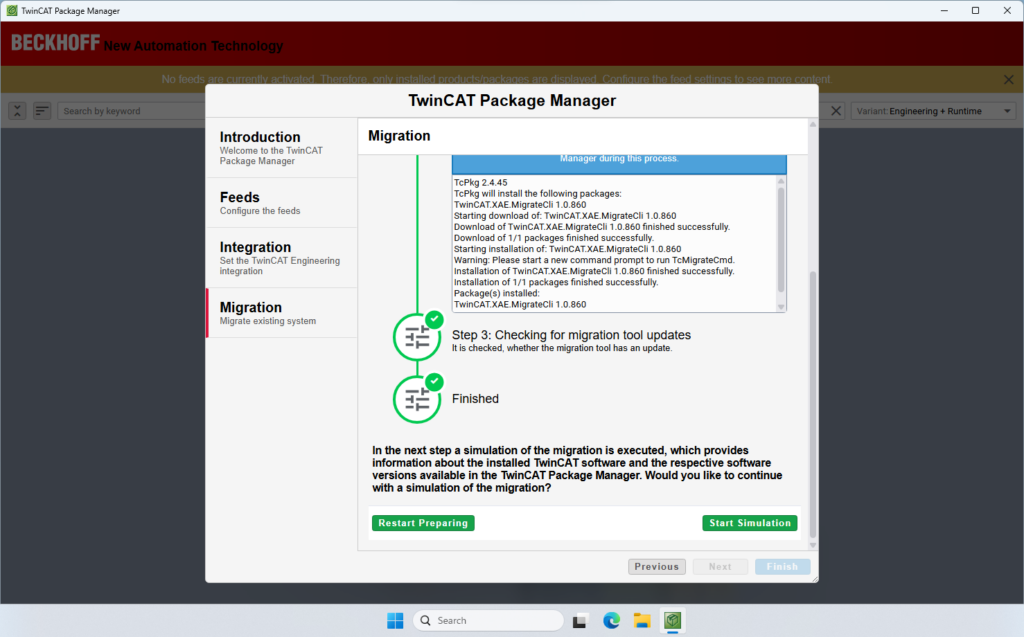Click the 'Step 3: Checking for migration tool updates' heading
Viewport: 1024px width, 637px height.
point(571,335)
